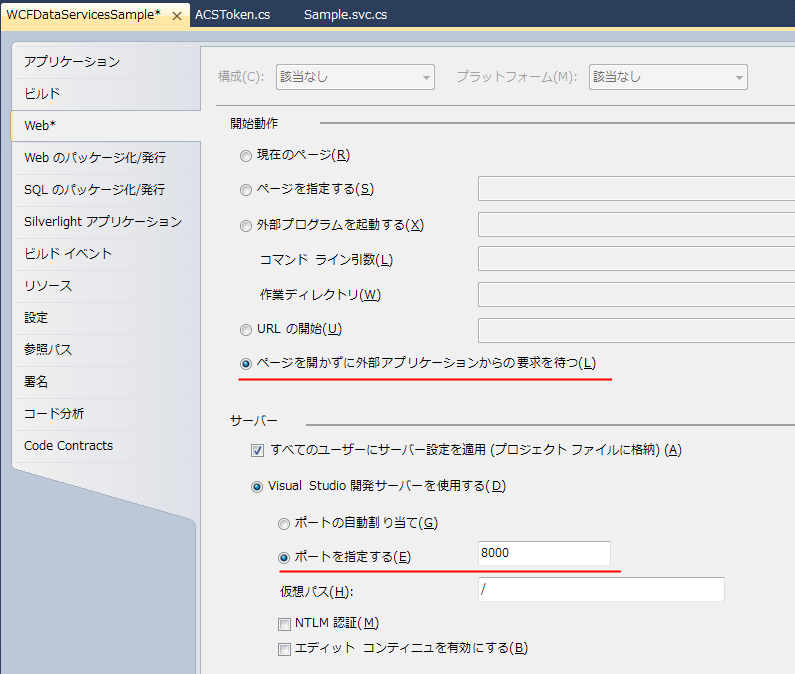
Task: Enable the NTLM 認証 checkbox
Action: coord(285,624)
